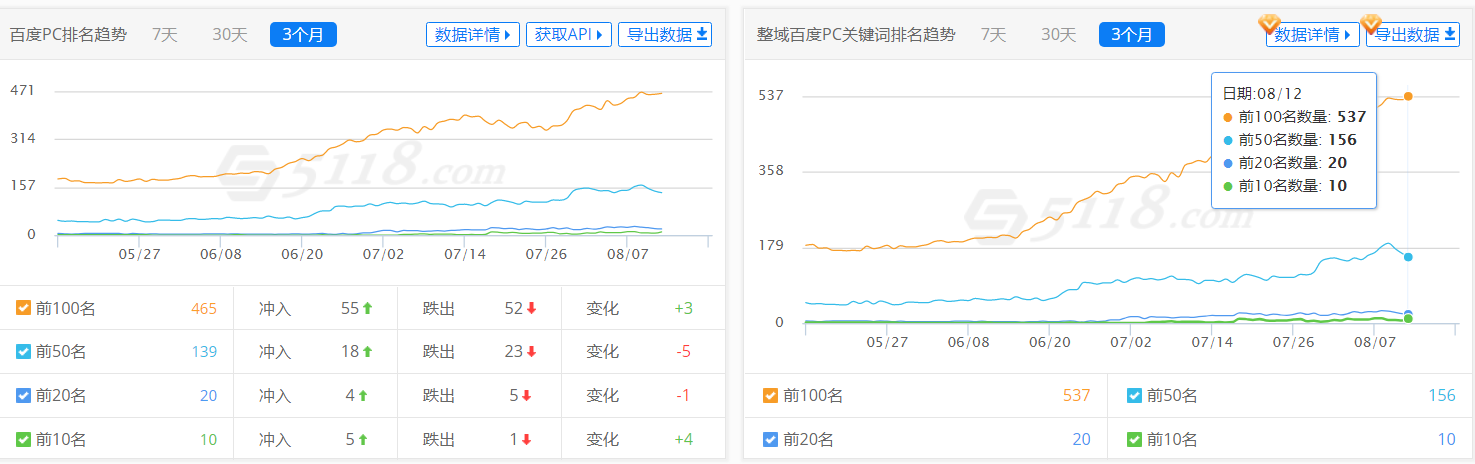Viewport: 1475px width, 464px height.
Task: Click -1 change value
Action: (683, 395)
